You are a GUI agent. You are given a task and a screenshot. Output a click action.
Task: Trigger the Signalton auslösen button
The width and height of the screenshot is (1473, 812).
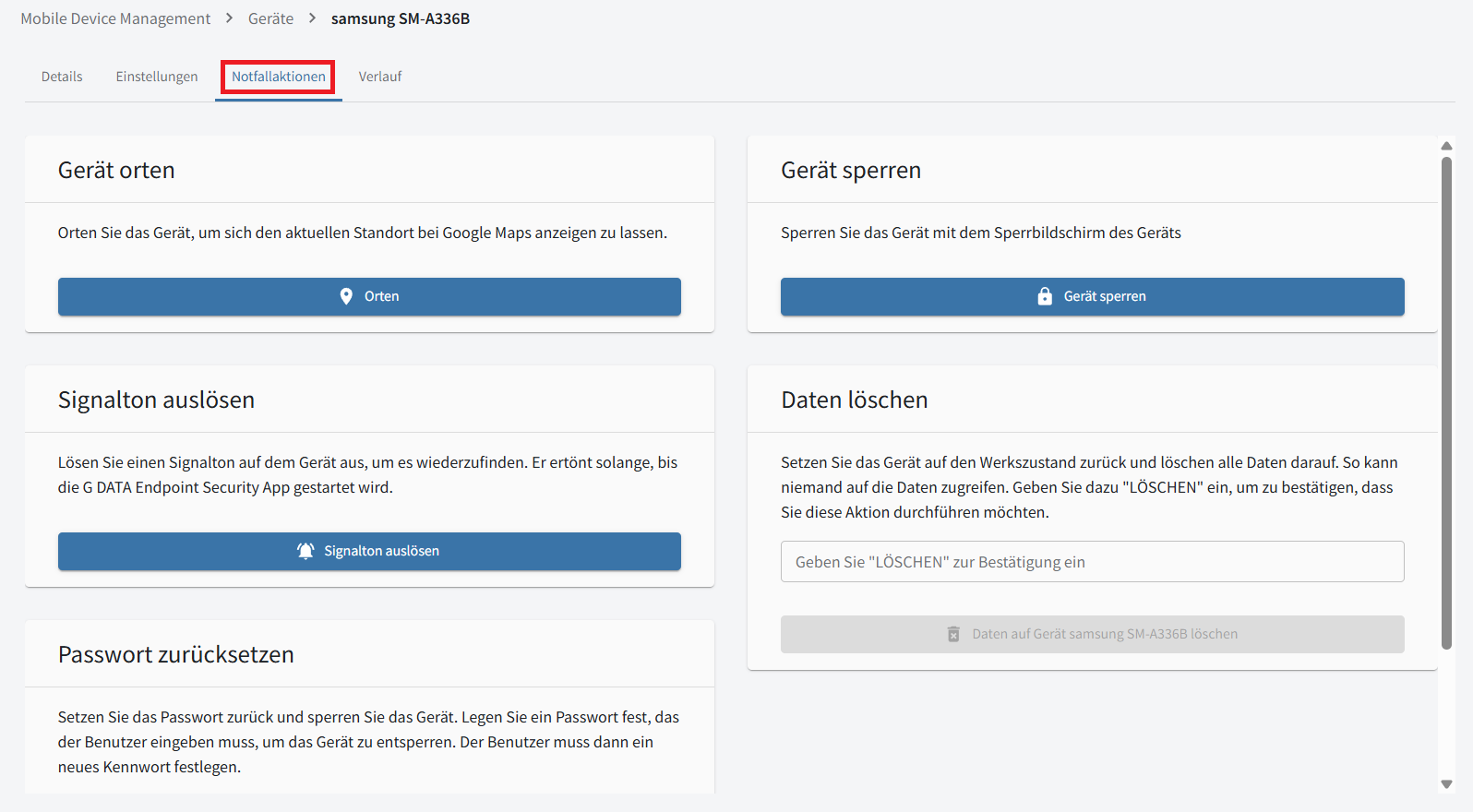pos(369,551)
